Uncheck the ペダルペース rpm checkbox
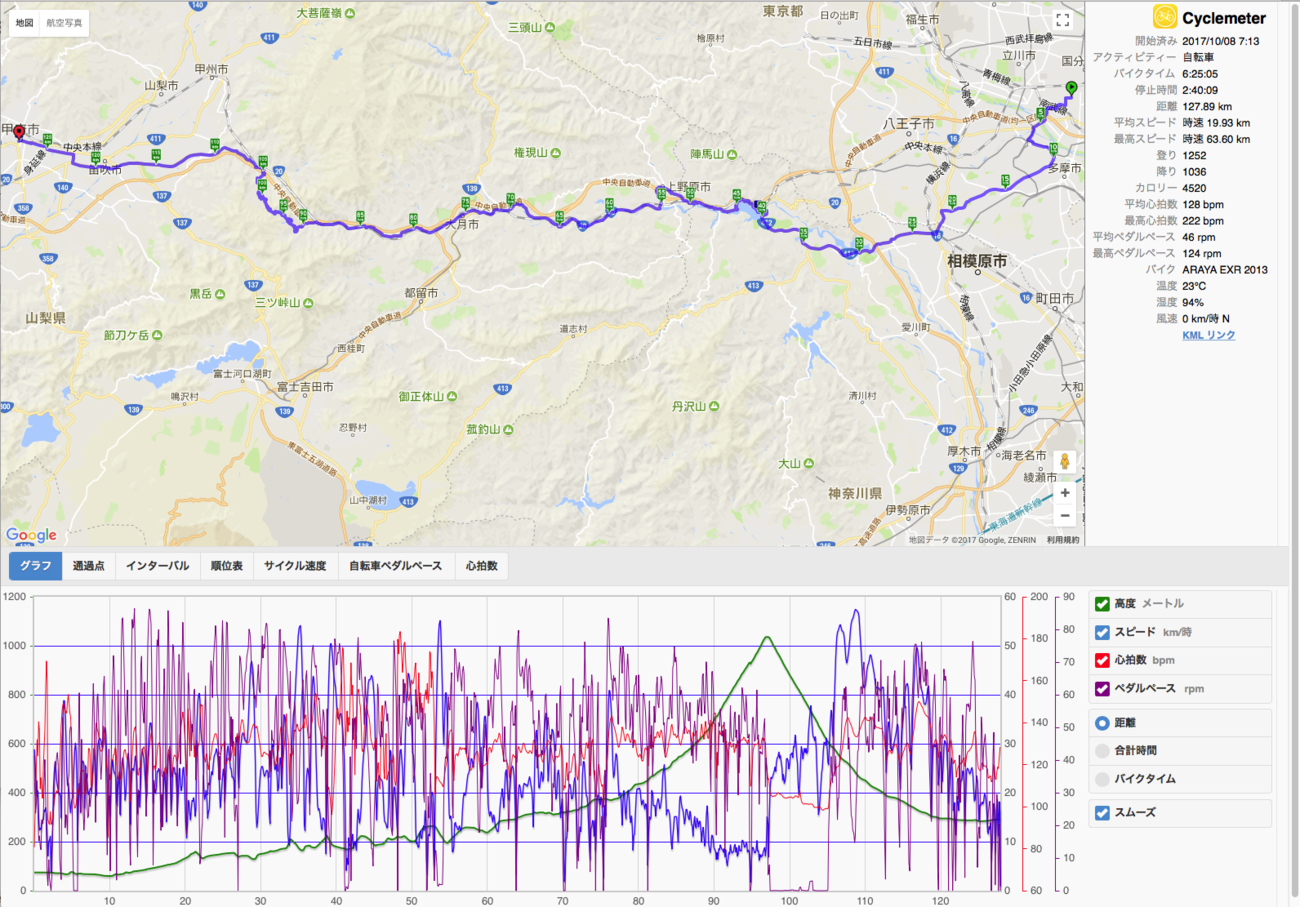This screenshot has height=907, width=1300. pyautogui.click(x=1102, y=688)
